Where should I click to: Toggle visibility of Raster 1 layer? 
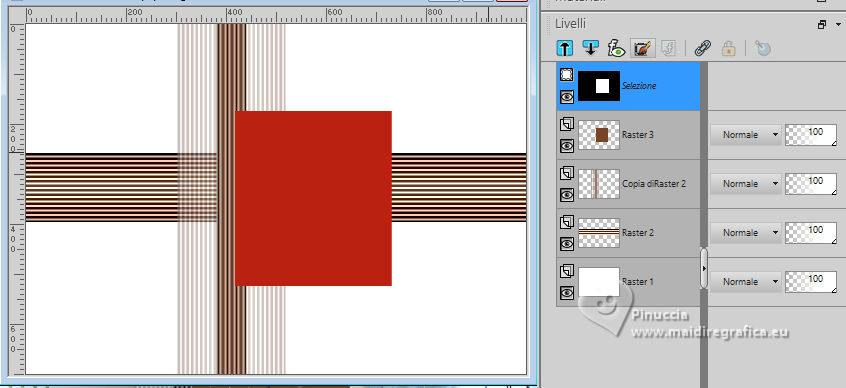(567, 292)
